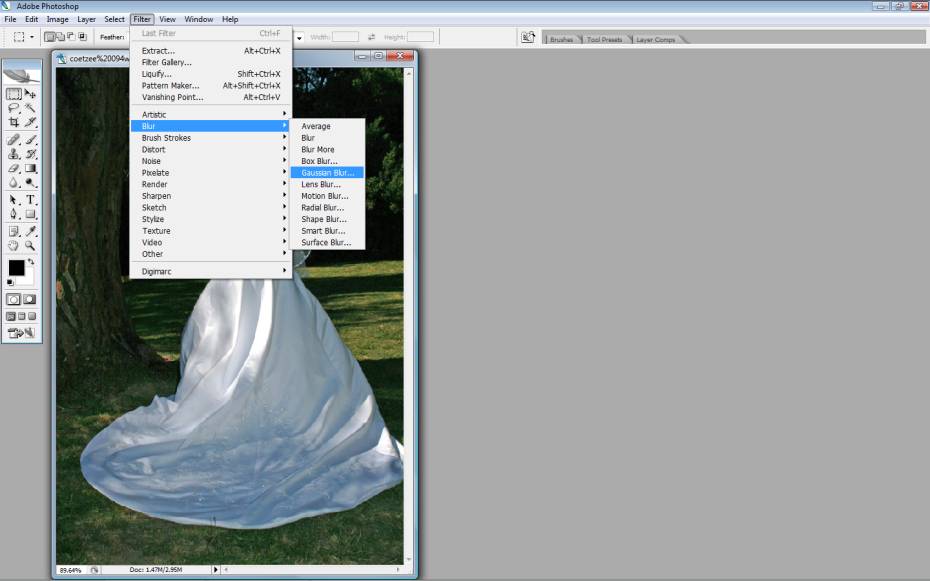Choose the Hand tool

coord(14,245)
